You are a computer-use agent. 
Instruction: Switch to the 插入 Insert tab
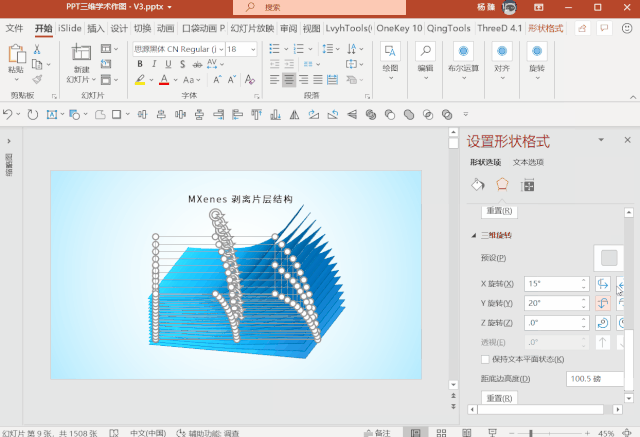click(96, 28)
